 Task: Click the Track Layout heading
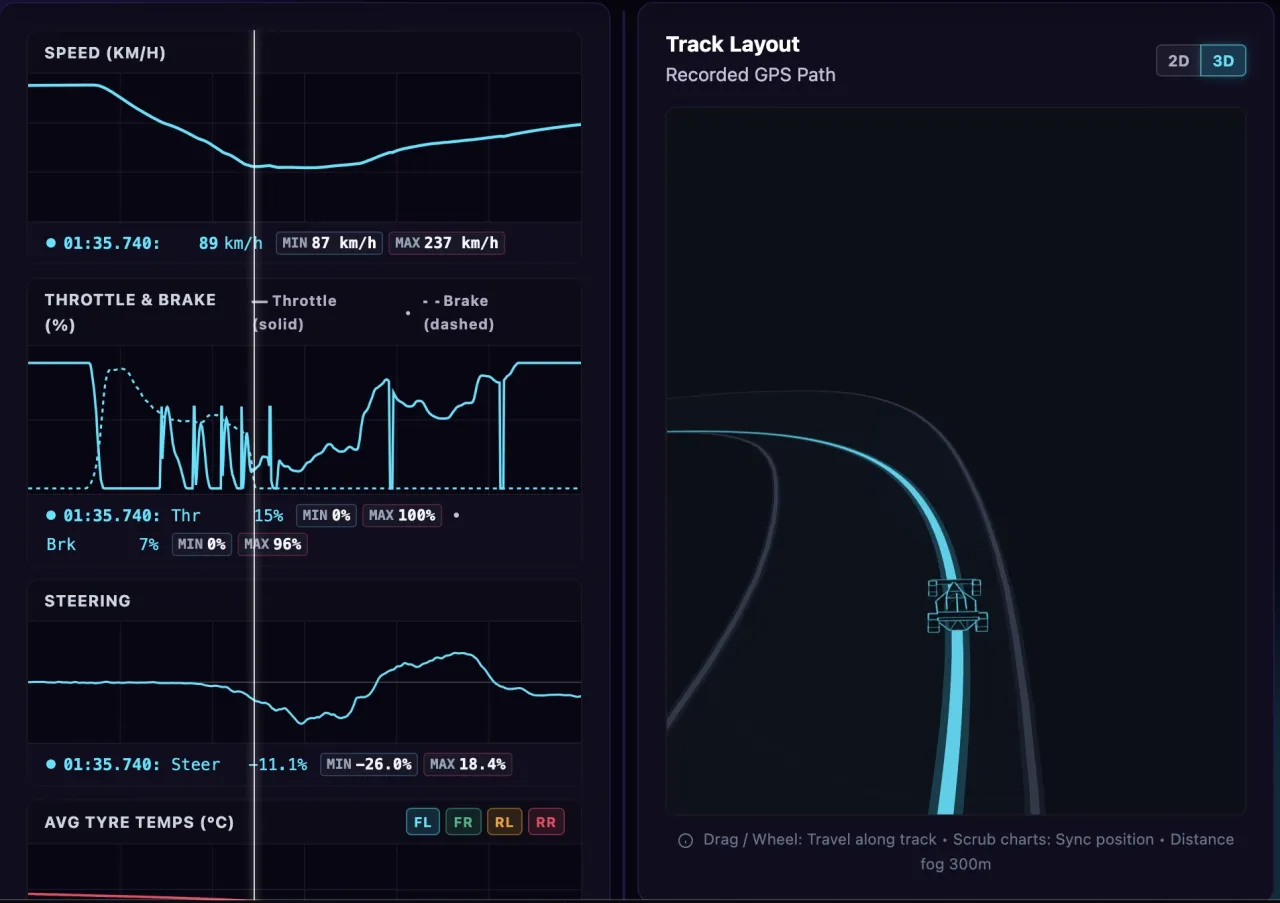click(x=733, y=44)
